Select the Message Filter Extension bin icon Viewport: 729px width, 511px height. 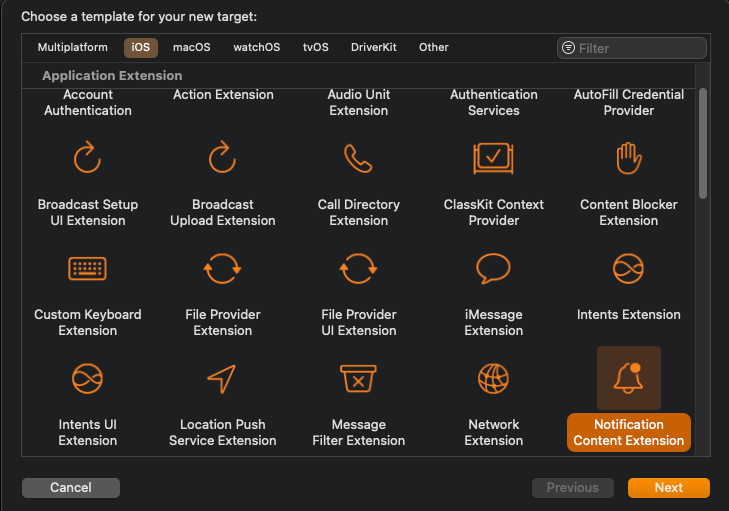[x=358, y=378]
